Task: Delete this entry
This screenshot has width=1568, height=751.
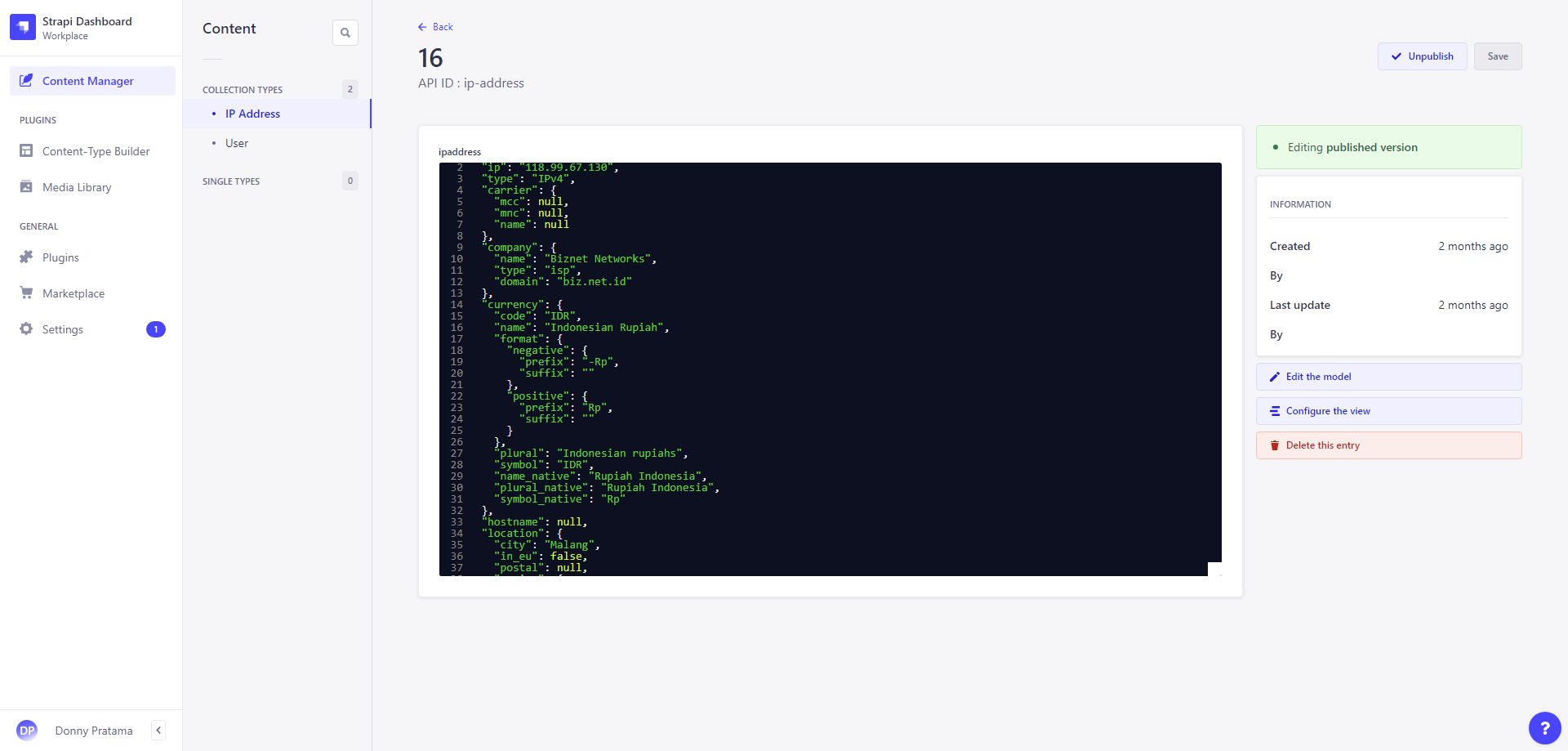Action: click(x=1322, y=445)
